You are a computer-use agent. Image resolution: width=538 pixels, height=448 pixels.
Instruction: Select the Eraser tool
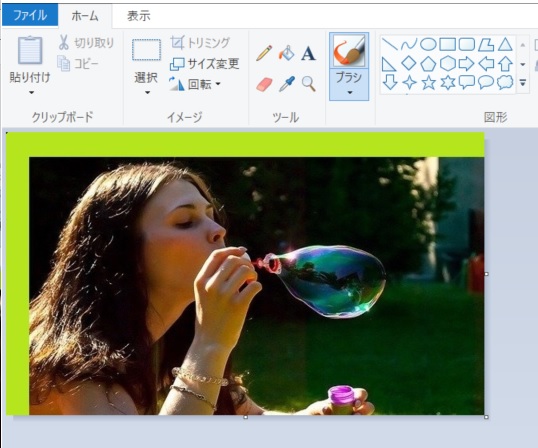tap(264, 84)
